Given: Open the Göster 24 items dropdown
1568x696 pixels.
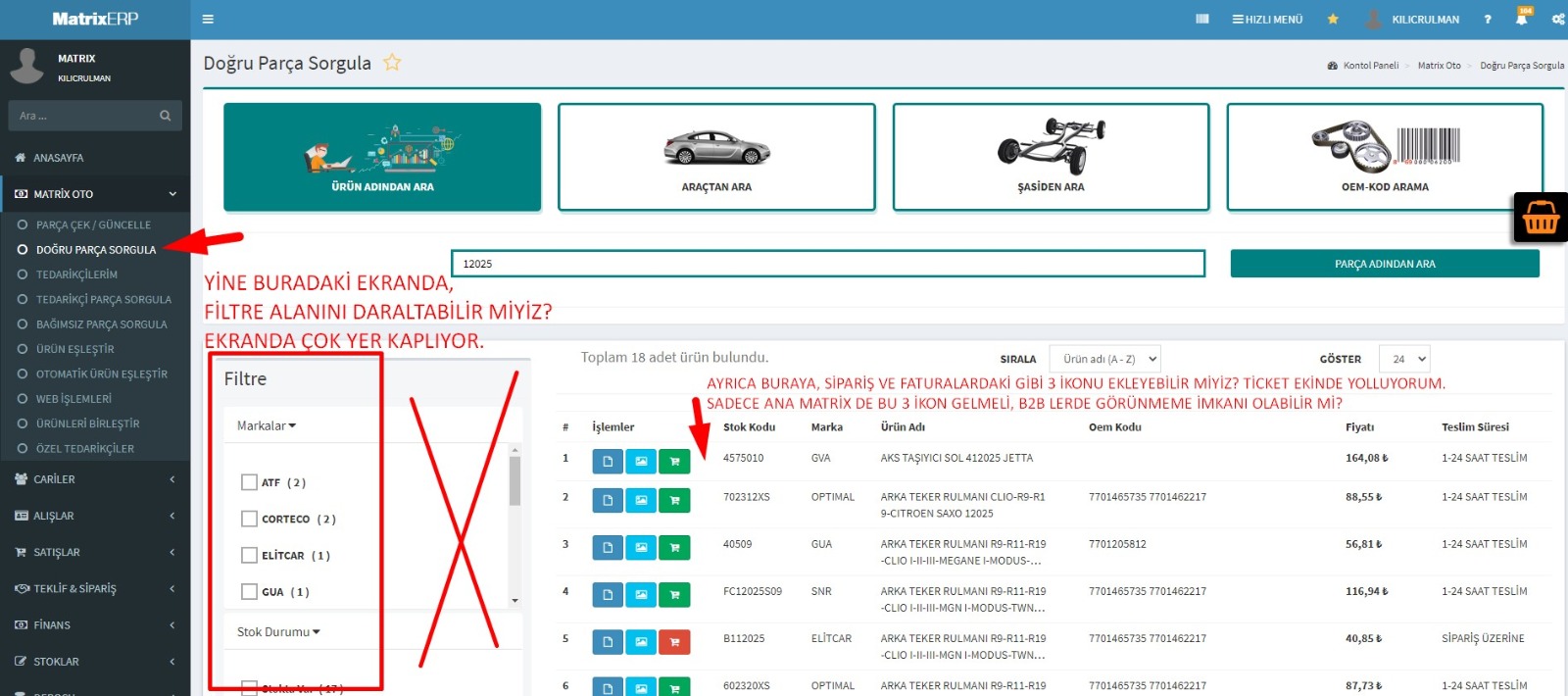Looking at the screenshot, I should pos(1403,359).
